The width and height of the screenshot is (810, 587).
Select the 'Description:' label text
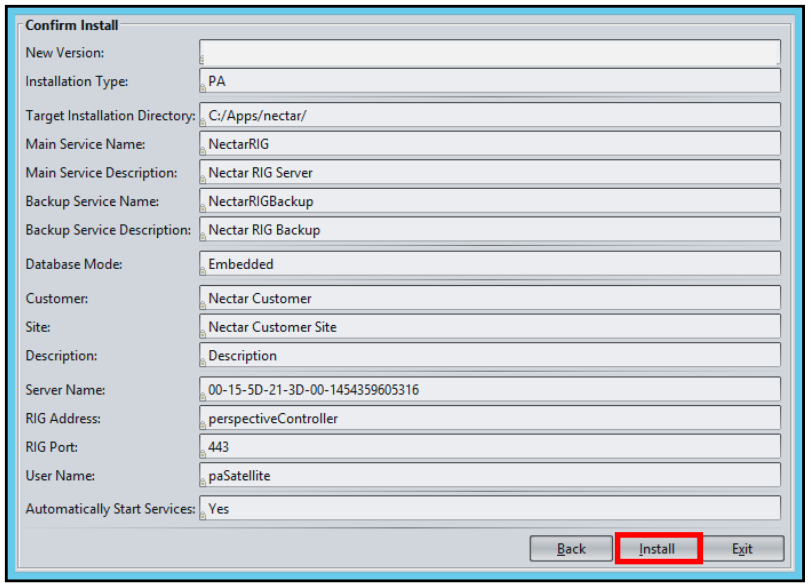pos(61,356)
